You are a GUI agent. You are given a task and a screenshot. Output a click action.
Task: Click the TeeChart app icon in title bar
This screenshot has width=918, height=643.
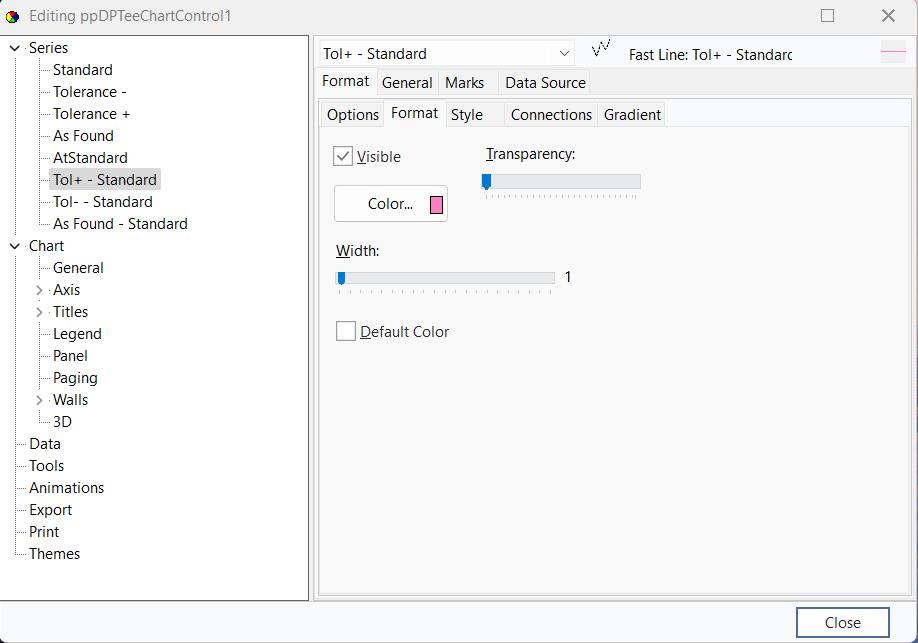tap(13, 16)
